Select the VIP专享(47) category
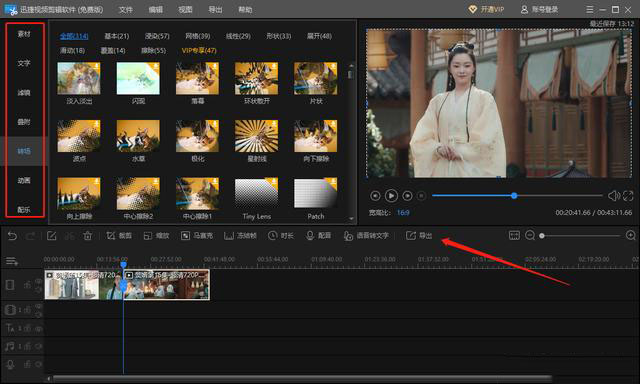 [x=199, y=51]
